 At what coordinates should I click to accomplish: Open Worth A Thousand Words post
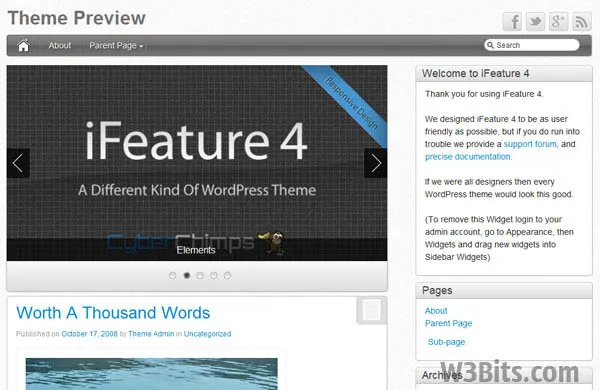pos(113,313)
